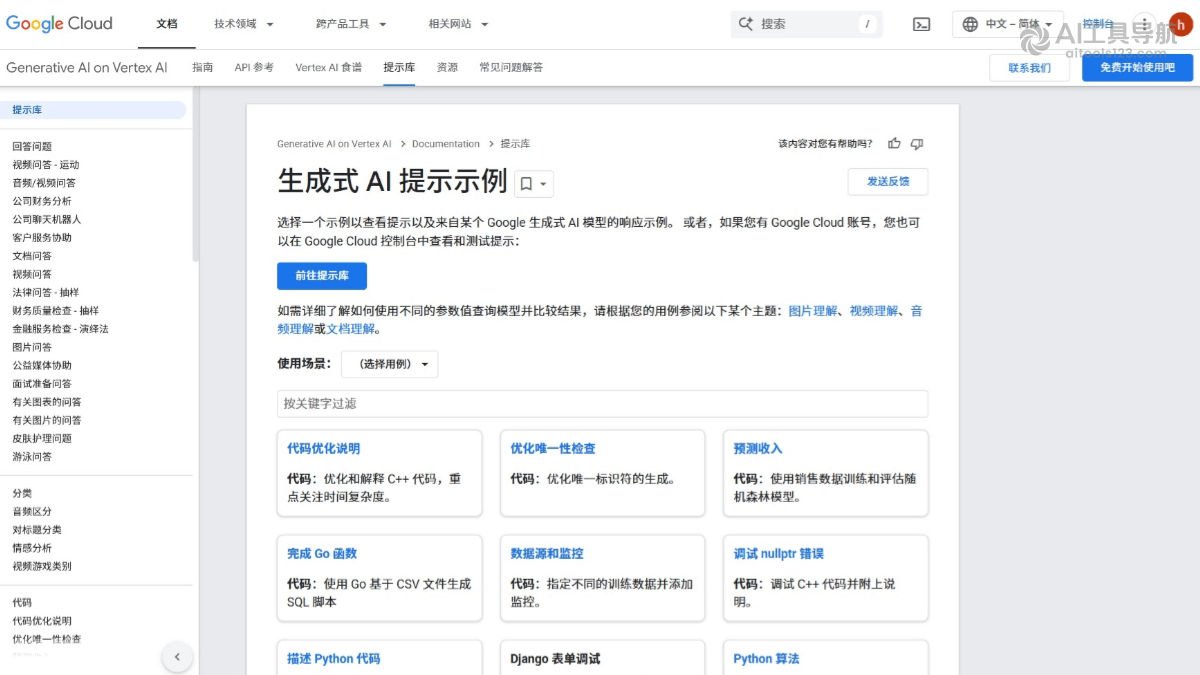Viewport: 1200px width, 675px height.
Task: Open the 代码优化说明 card
Action: point(379,473)
